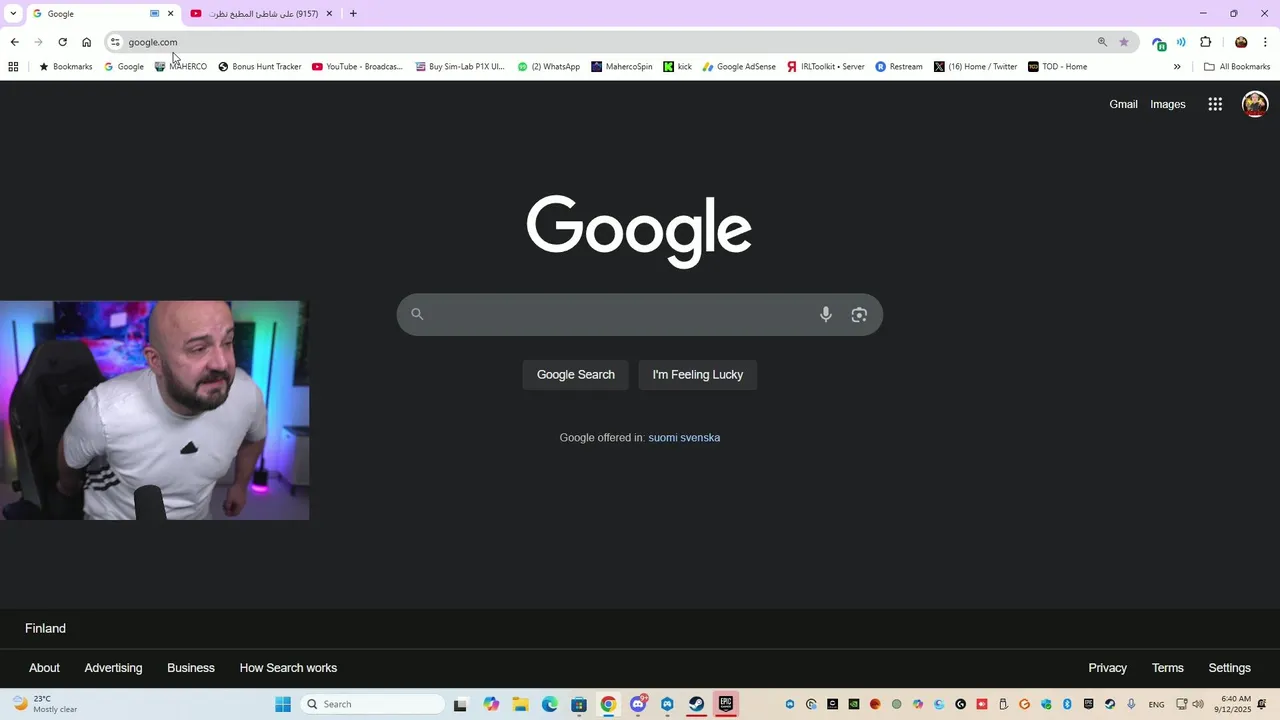Open the About footer link
The height and width of the screenshot is (720, 1280).
pyautogui.click(x=44, y=668)
